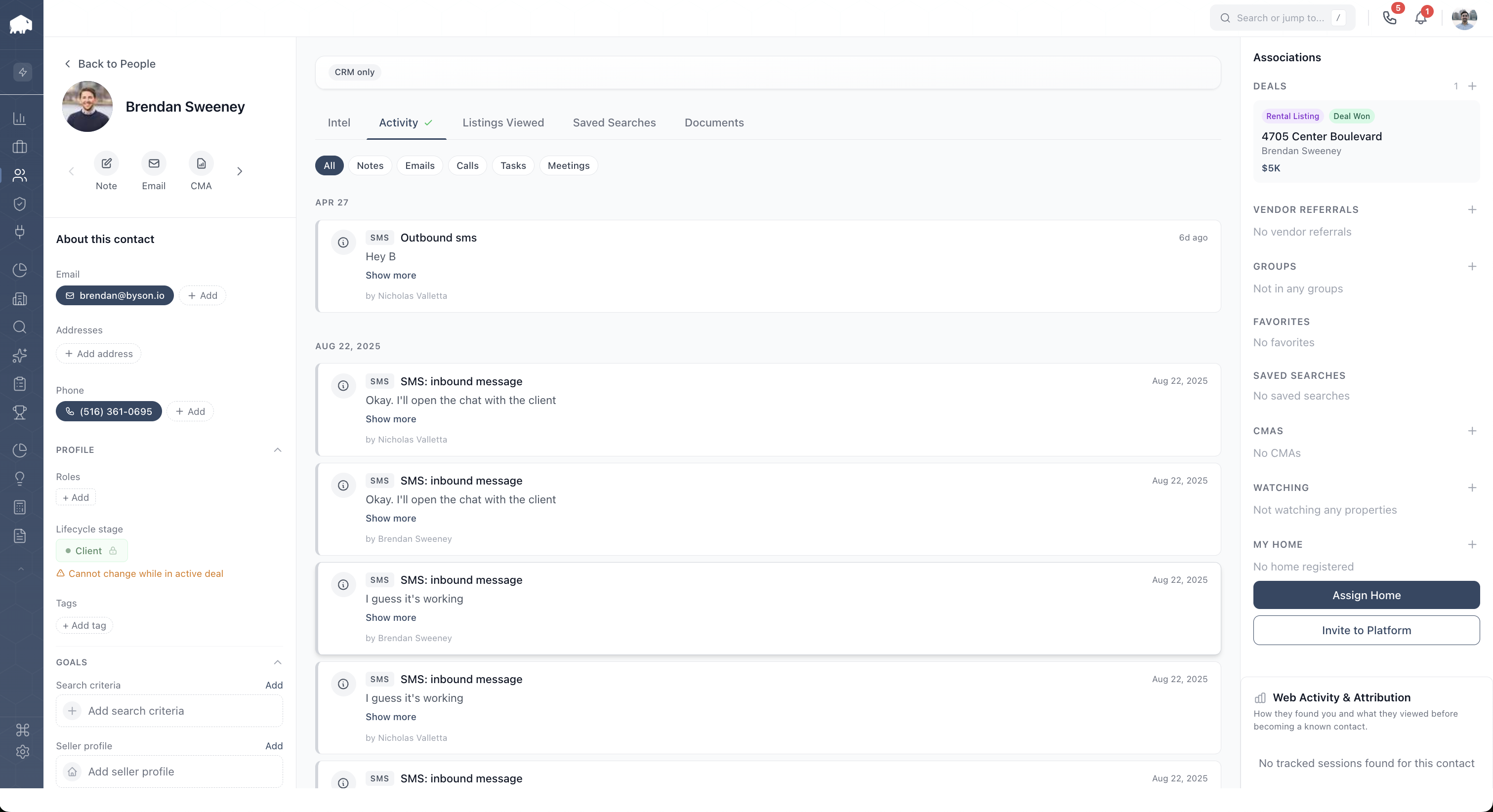The image size is (1493, 812).
Task: Expand first 'I guess it's working' message
Action: tap(391, 617)
